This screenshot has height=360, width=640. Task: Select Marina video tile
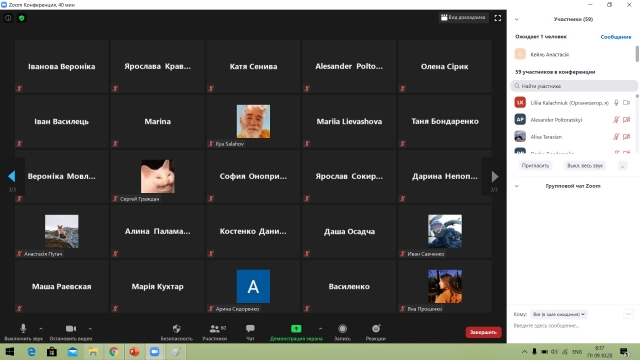158,121
